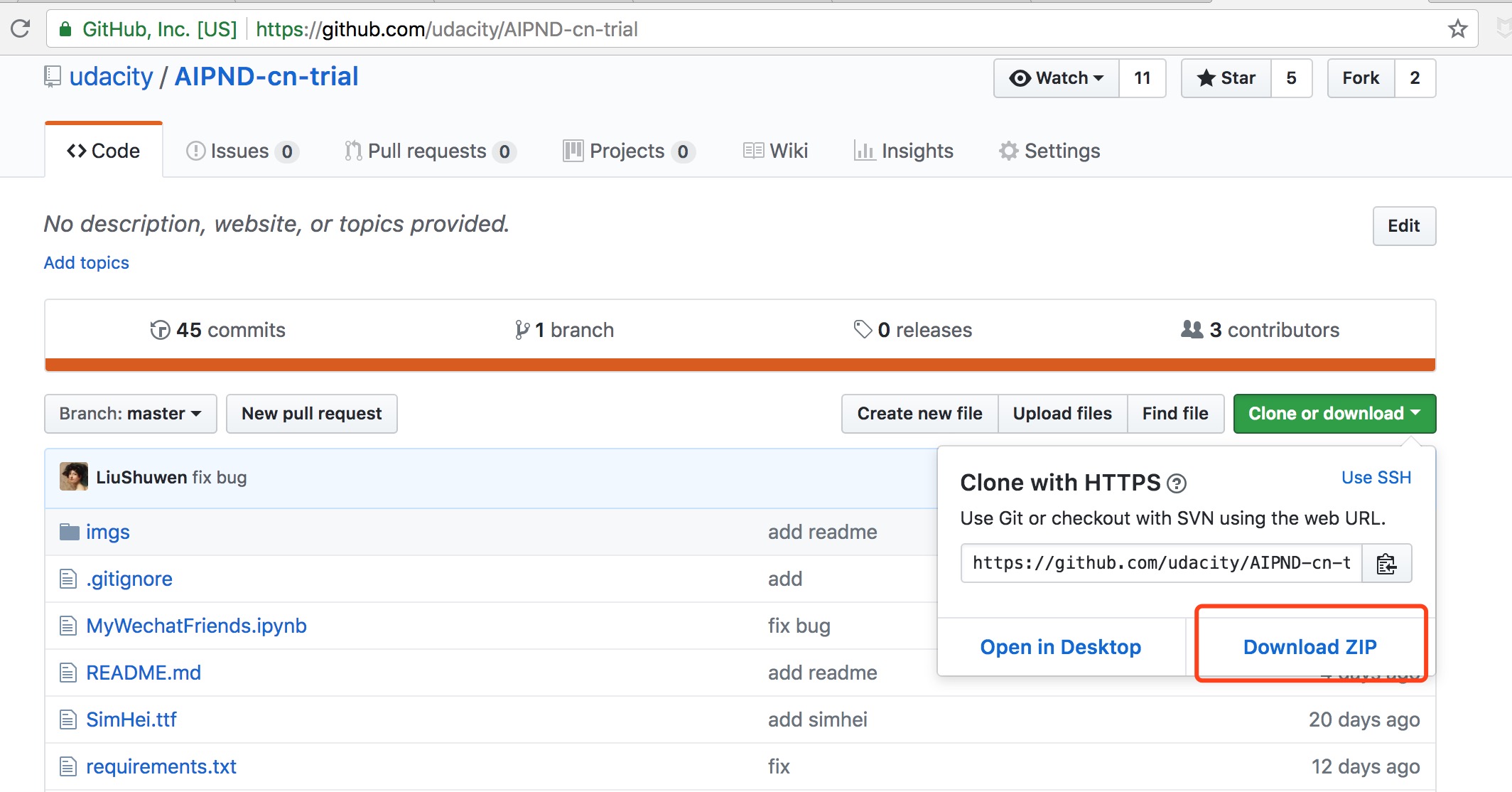Open the imgs folder
Image resolution: width=1512 pixels, height=792 pixels.
click(107, 532)
